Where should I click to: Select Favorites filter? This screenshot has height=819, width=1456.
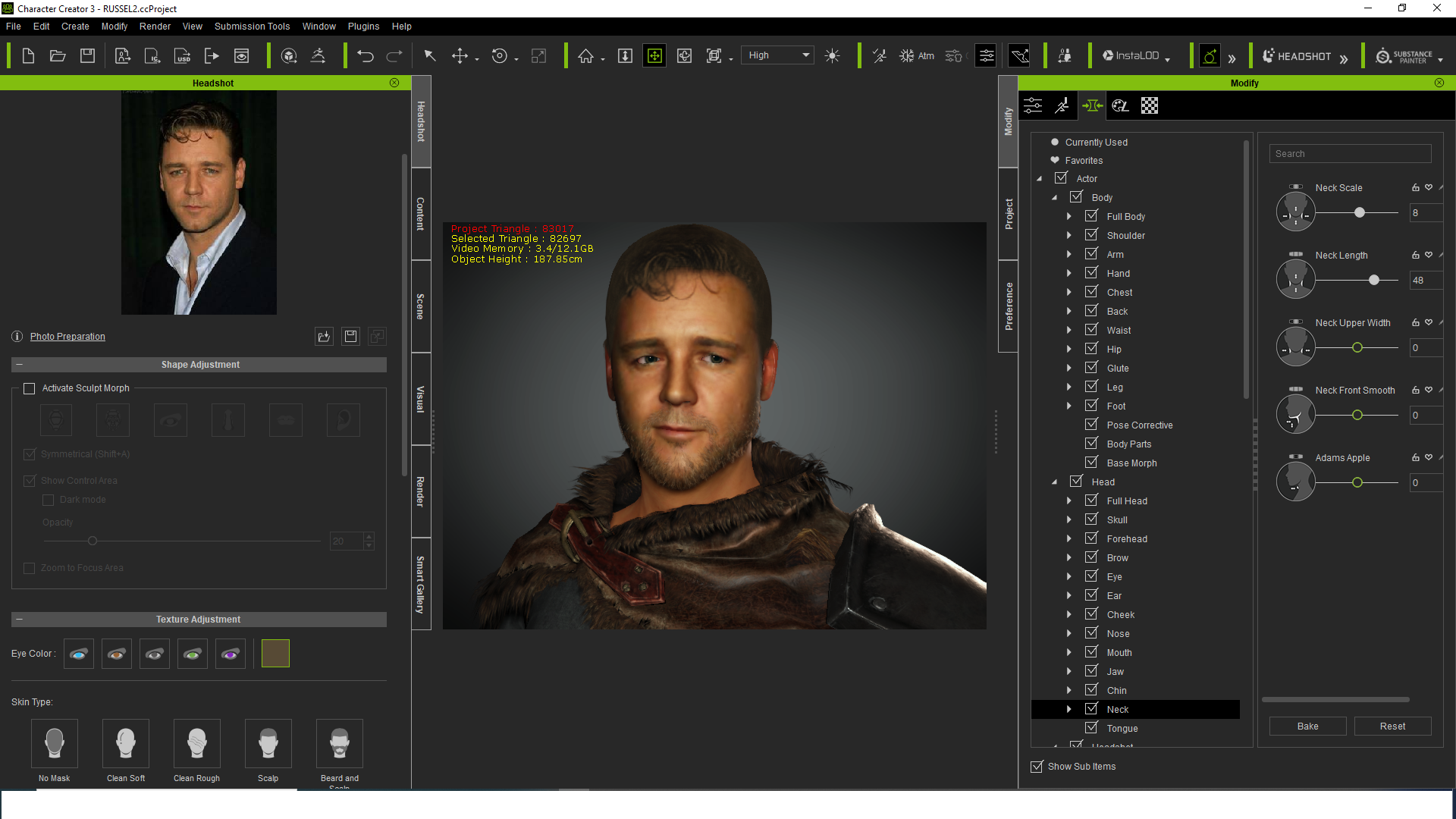[1084, 161]
